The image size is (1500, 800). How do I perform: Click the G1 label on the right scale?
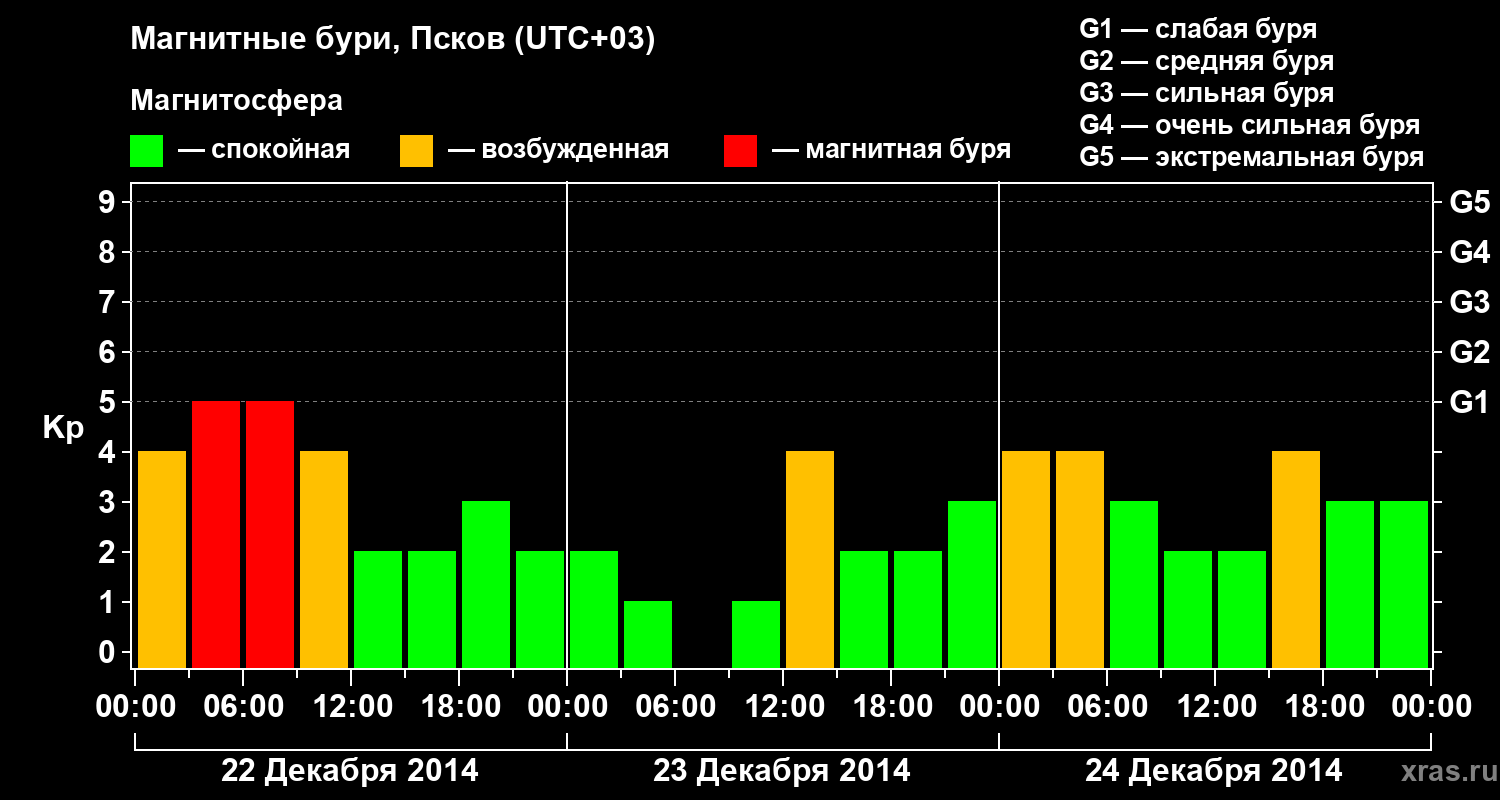[x=1470, y=403]
